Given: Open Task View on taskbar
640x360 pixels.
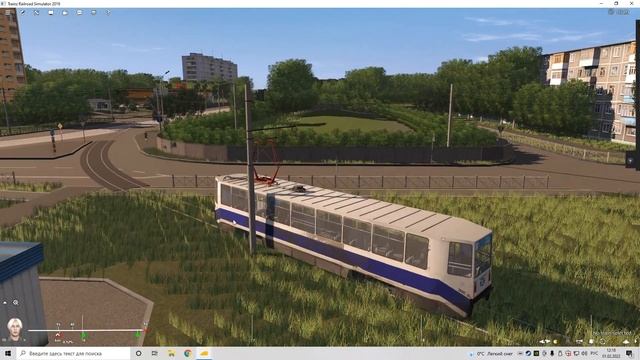Looking at the screenshot, I should click(x=154, y=353).
